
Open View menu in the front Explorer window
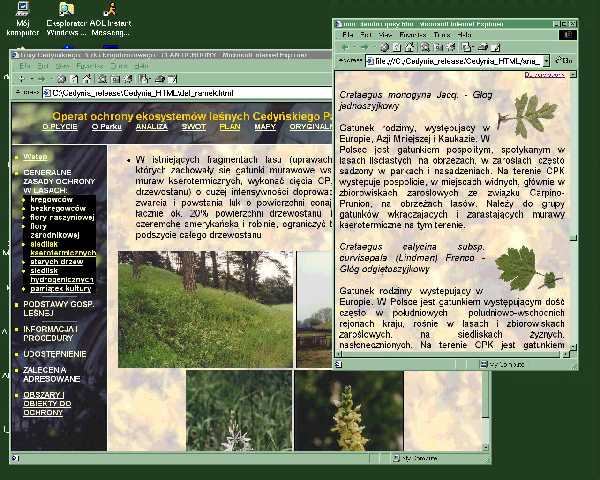[x=385, y=35]
